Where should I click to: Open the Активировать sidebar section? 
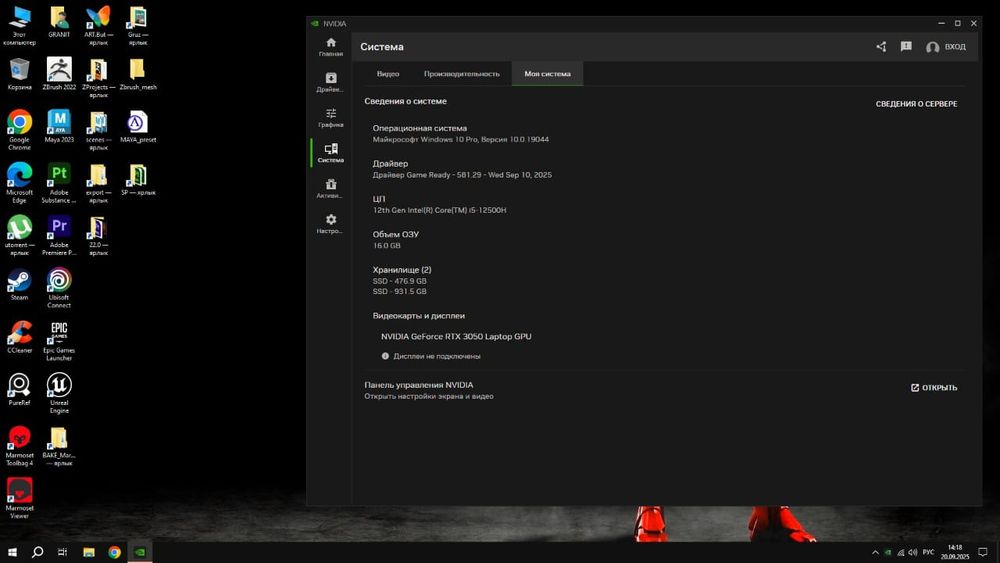coord(330,189)
